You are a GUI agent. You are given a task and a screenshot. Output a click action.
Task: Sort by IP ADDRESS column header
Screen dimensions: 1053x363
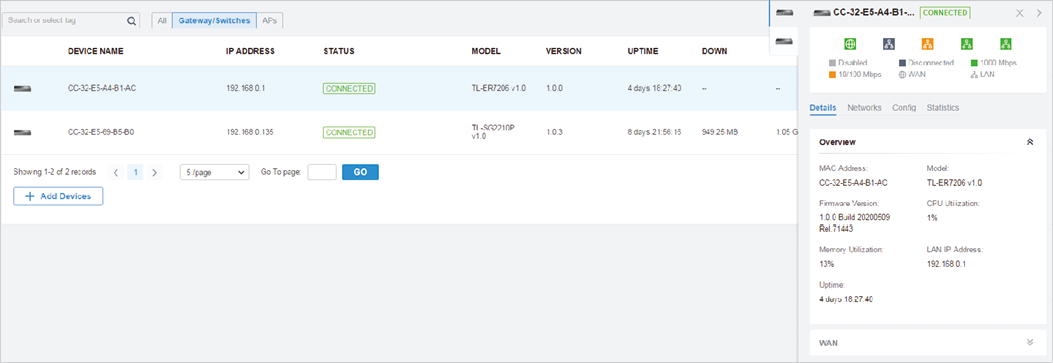click(250, 51)
